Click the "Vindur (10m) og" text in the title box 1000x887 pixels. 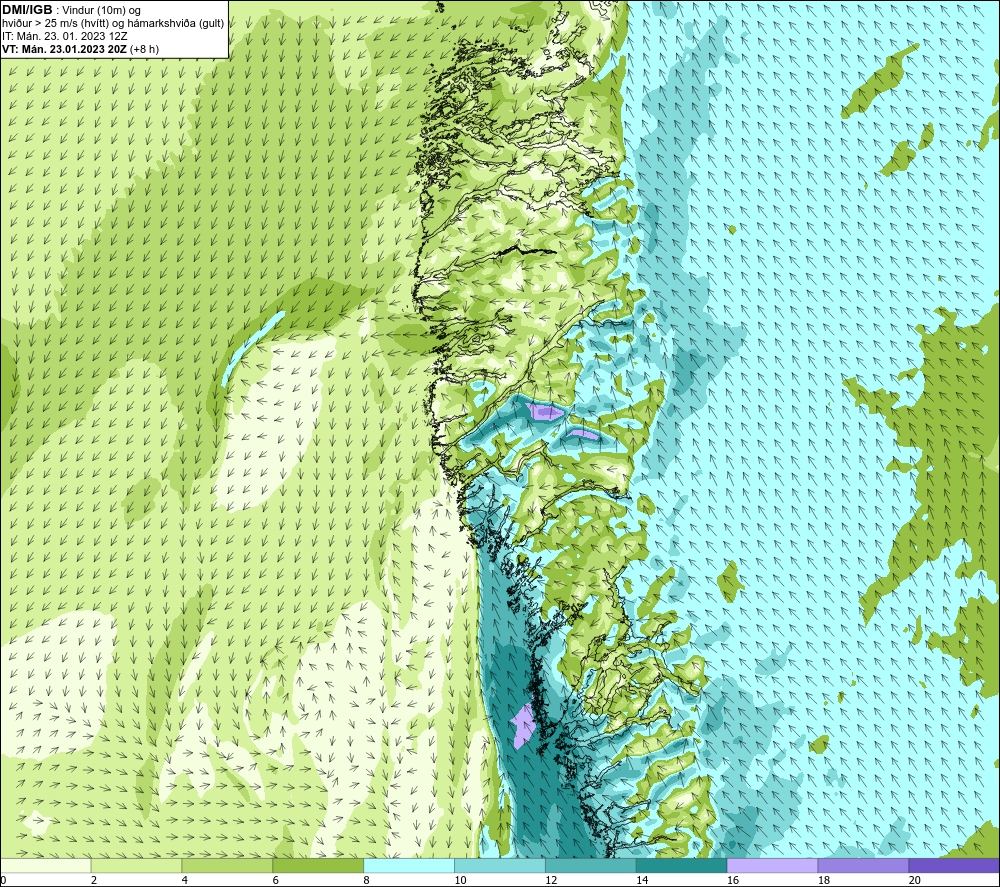point(101,10)
